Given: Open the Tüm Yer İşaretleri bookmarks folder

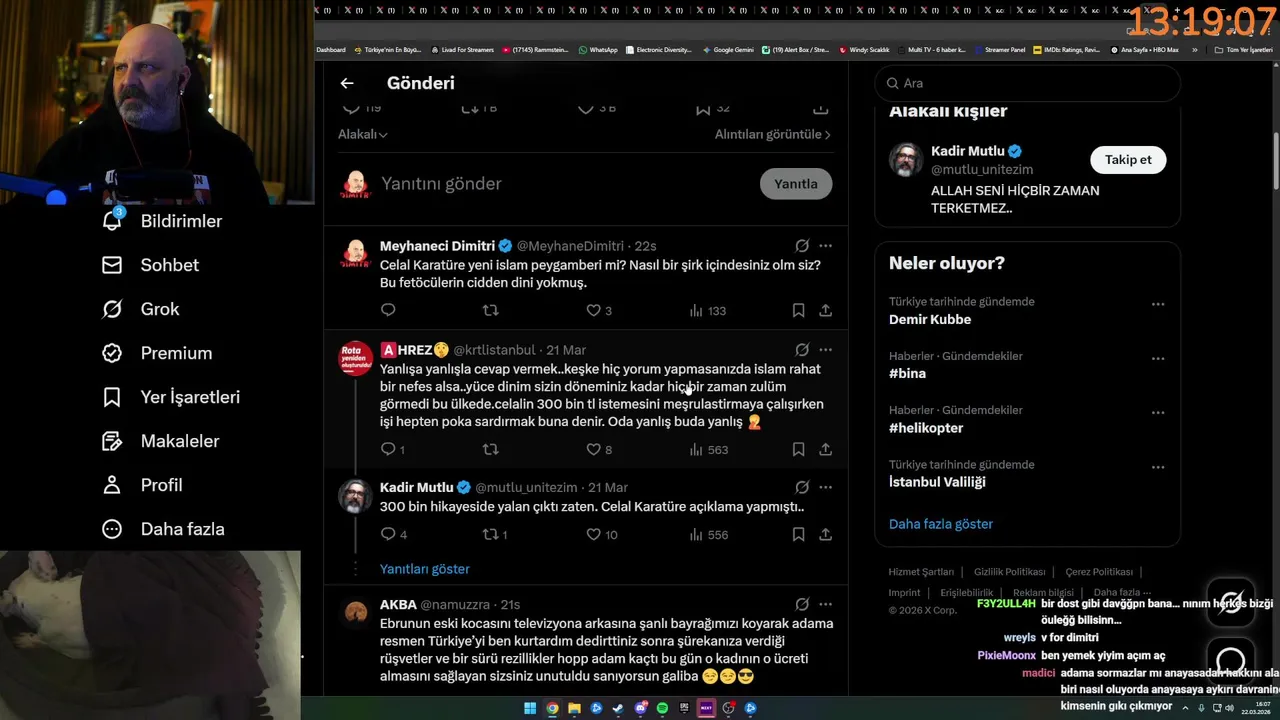Looking at the screenshot, I should pyautogui.click(x=1243, y=49).
